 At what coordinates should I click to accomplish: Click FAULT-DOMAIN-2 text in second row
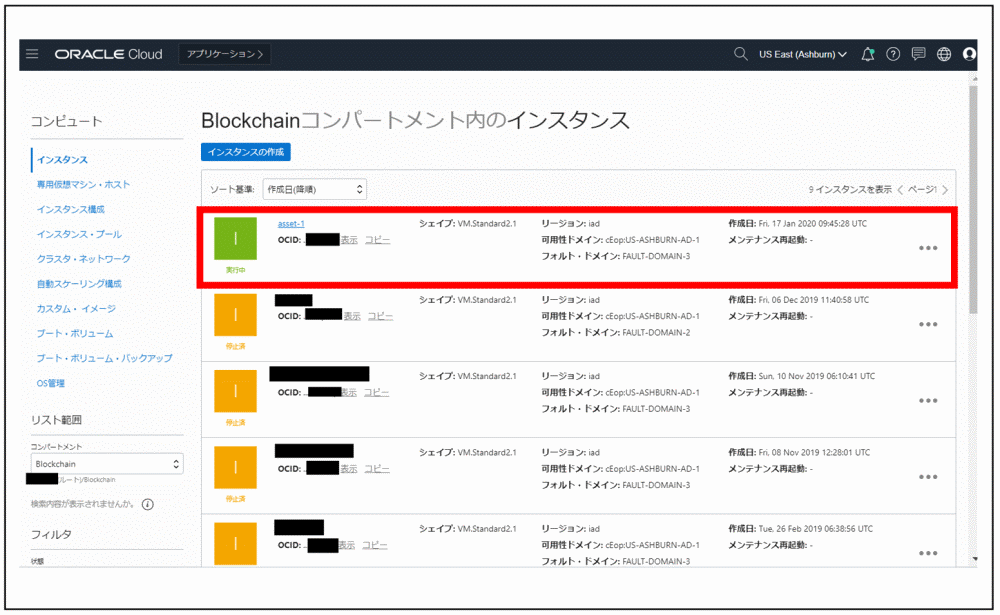point(656,332)
